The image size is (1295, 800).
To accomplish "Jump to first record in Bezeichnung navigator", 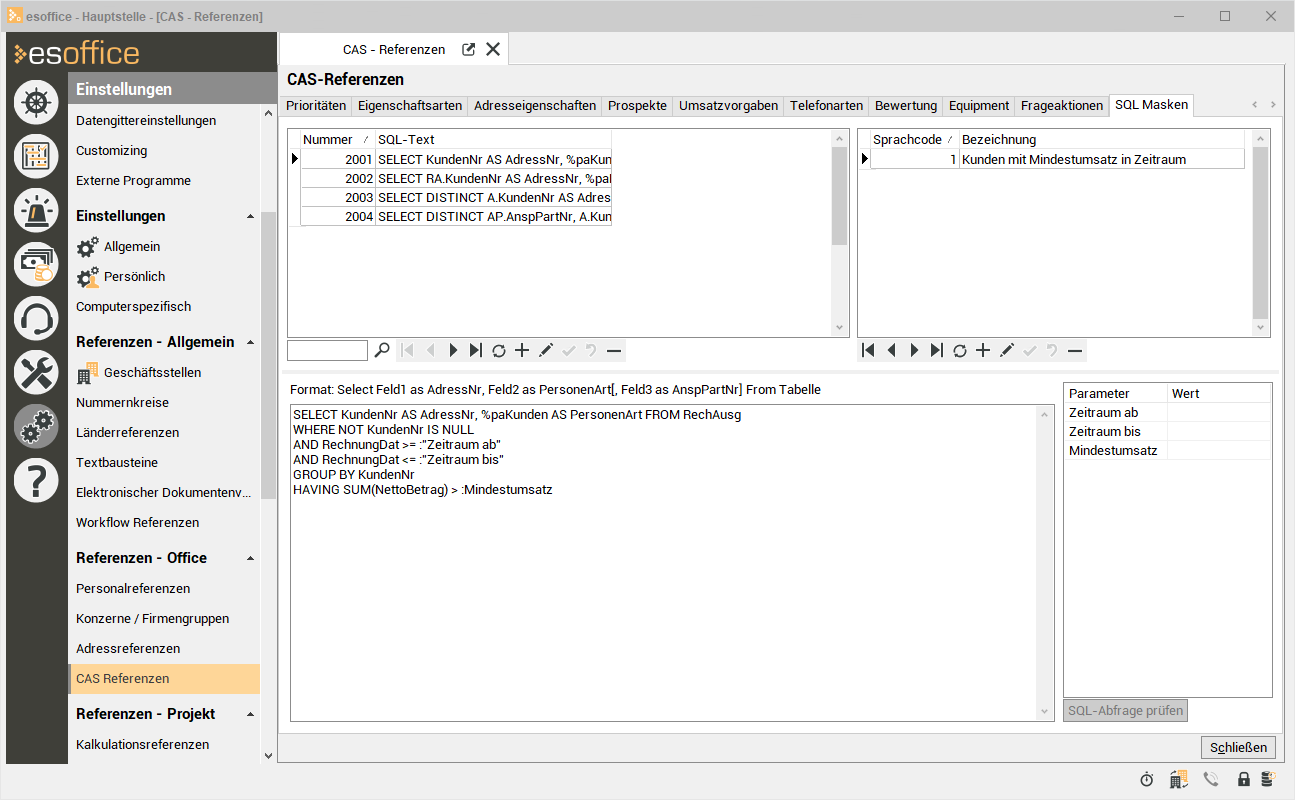I will point(868,350).
